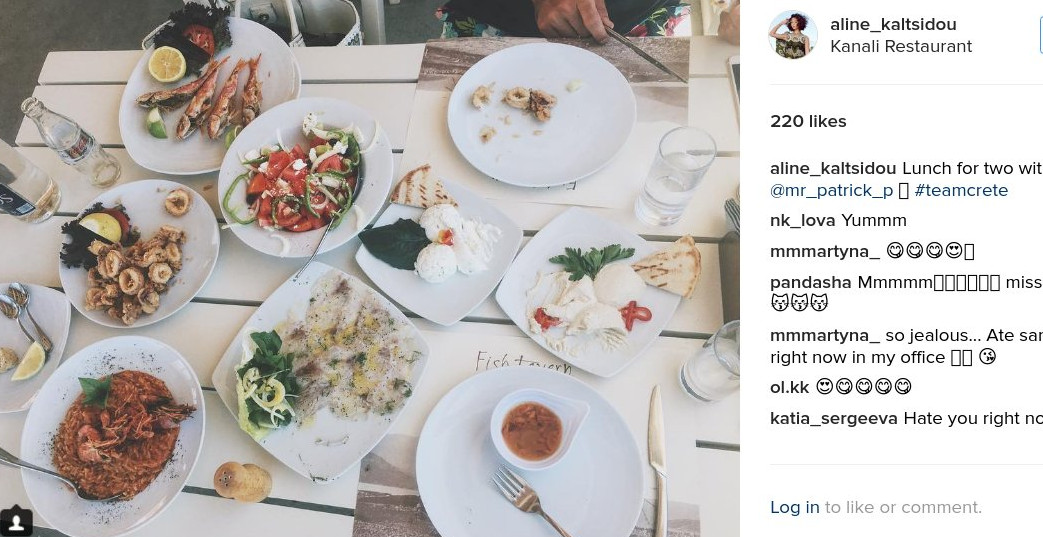Click the tagged-people icon on the photo

point(15,521)
